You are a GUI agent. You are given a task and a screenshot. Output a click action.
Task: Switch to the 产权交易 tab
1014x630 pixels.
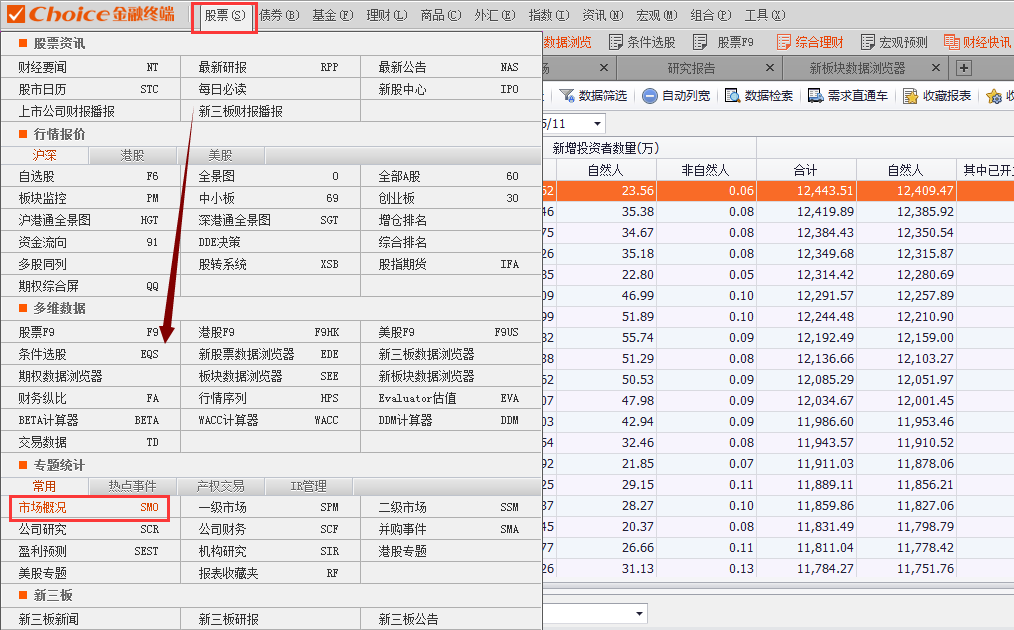point(221,486)
